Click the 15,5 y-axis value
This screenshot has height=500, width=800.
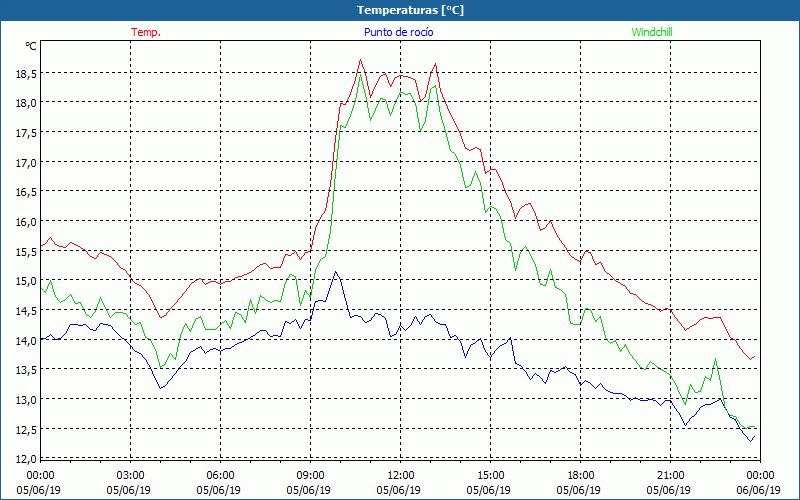(26, 252)
